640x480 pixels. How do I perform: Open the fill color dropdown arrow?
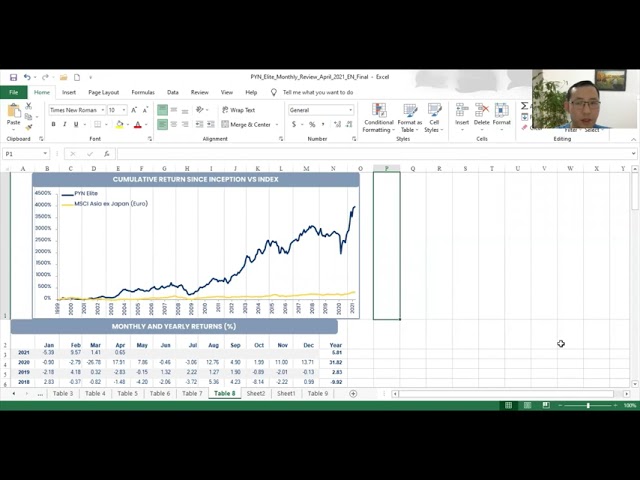click(128, 124)
